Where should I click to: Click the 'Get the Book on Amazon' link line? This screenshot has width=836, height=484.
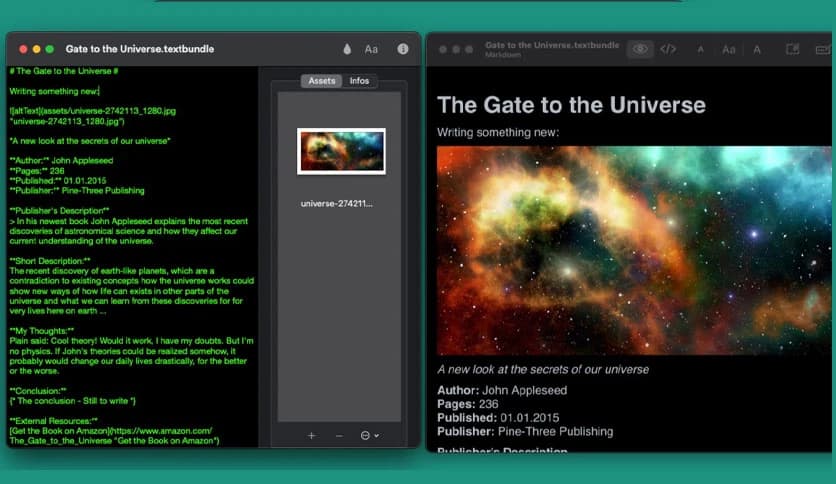pyautogui.click(x=114, y=436)
